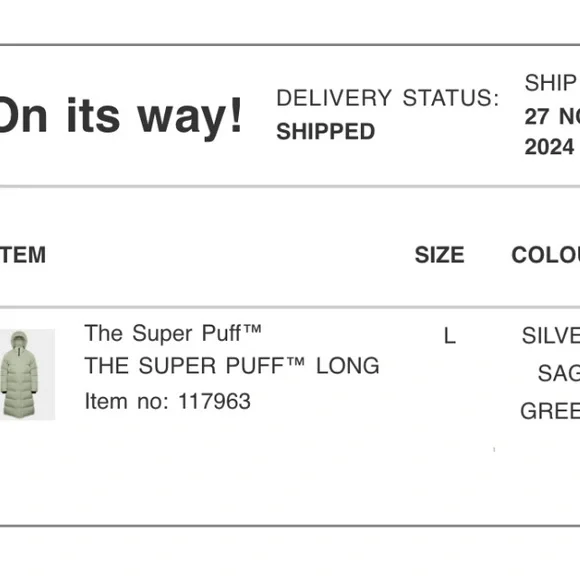Select the word 'LONG' in product title

pyautogui.click(x=348, y=366)
